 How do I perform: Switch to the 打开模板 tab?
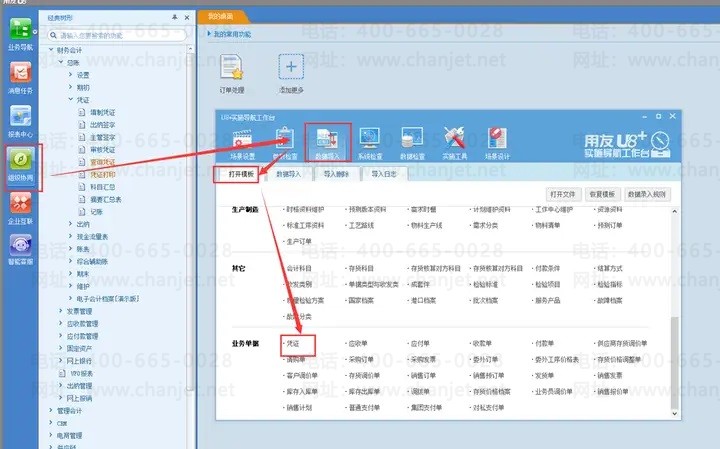pos(242,174)
